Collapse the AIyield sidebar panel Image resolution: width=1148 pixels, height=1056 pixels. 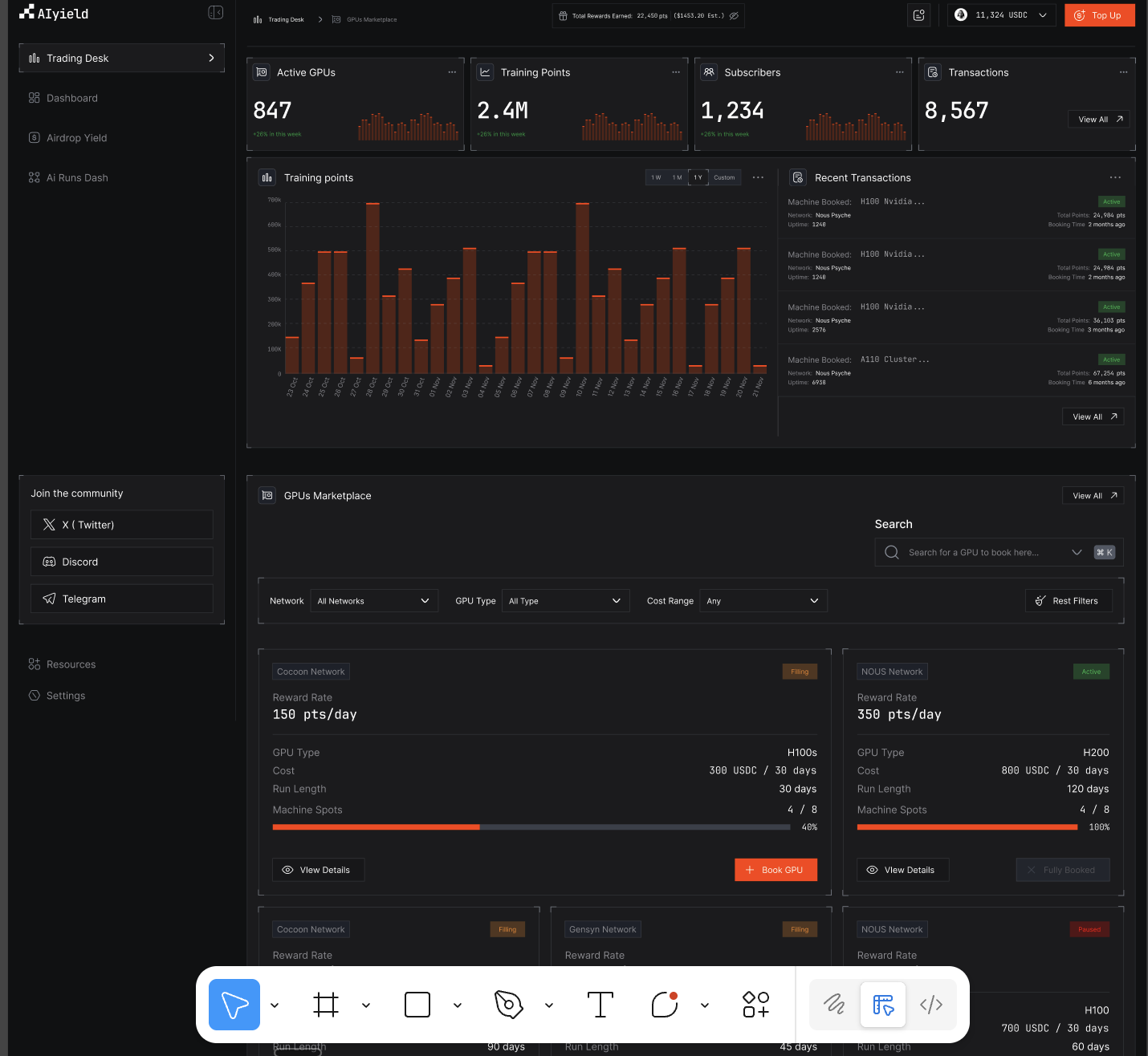pos(215,13)
